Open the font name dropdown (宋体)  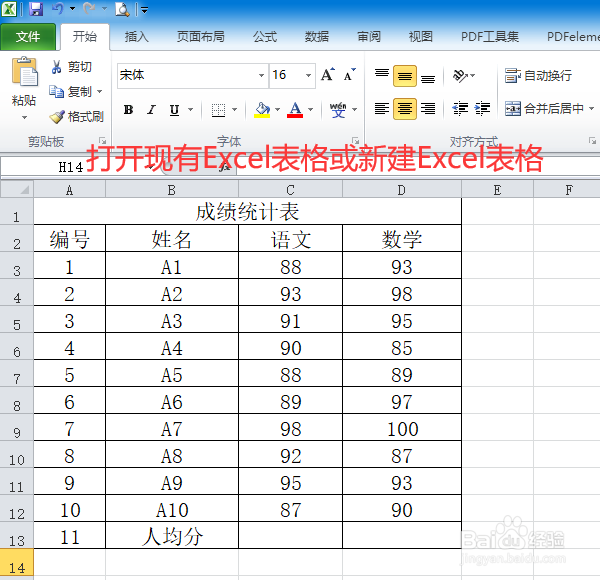pos(261,75)
